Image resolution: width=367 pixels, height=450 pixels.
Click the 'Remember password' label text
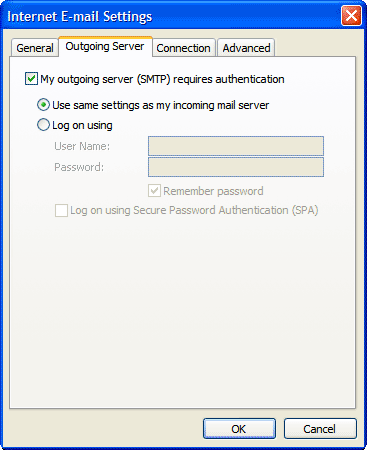click(213, 191)
